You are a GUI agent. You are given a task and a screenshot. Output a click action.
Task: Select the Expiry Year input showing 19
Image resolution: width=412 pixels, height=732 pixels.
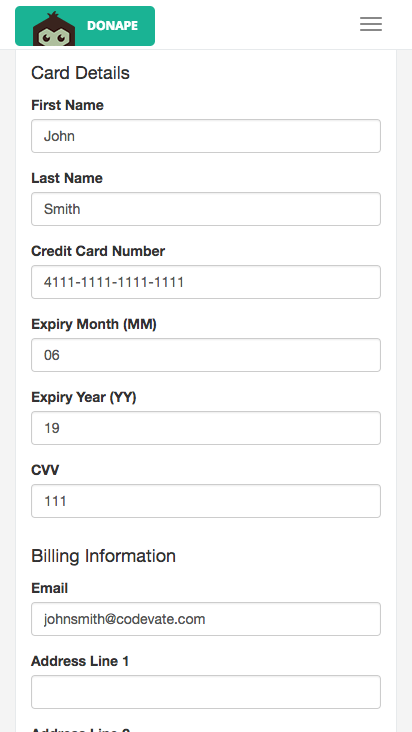coord(206,428)
